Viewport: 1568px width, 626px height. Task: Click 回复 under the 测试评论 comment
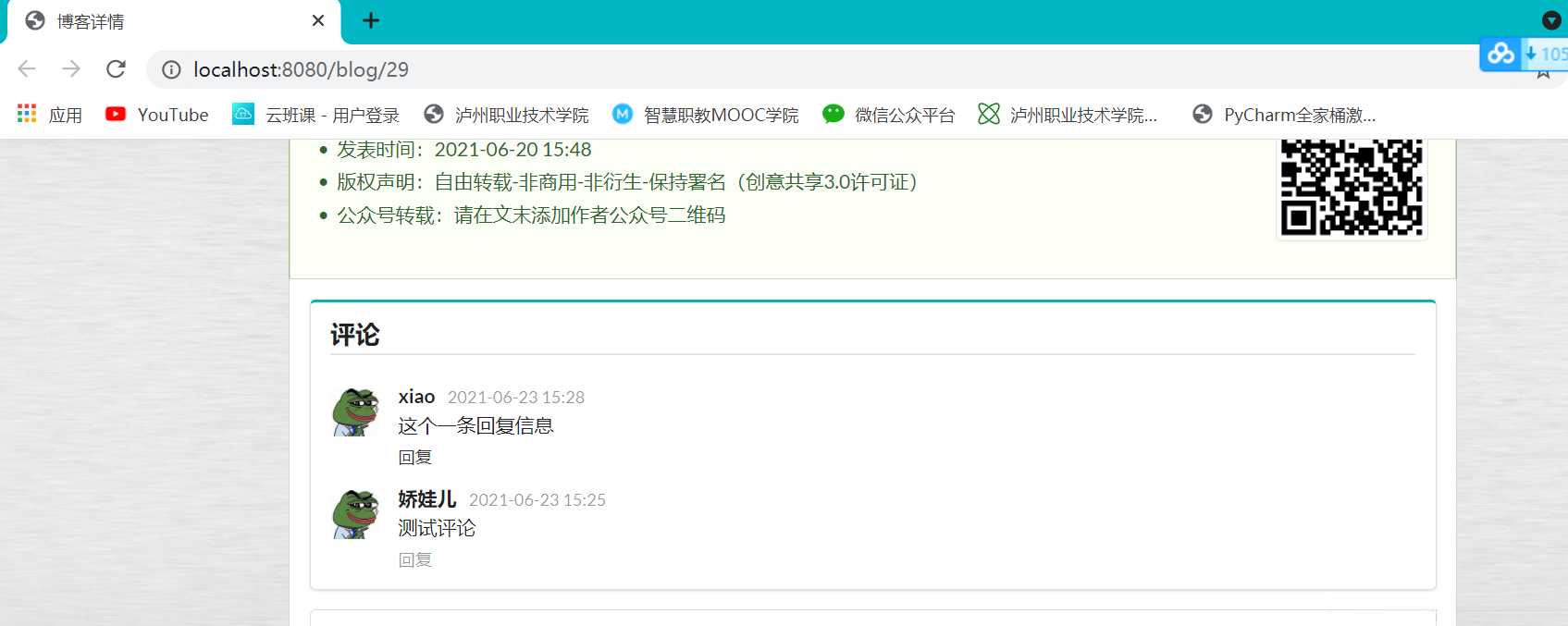[415, 559]
